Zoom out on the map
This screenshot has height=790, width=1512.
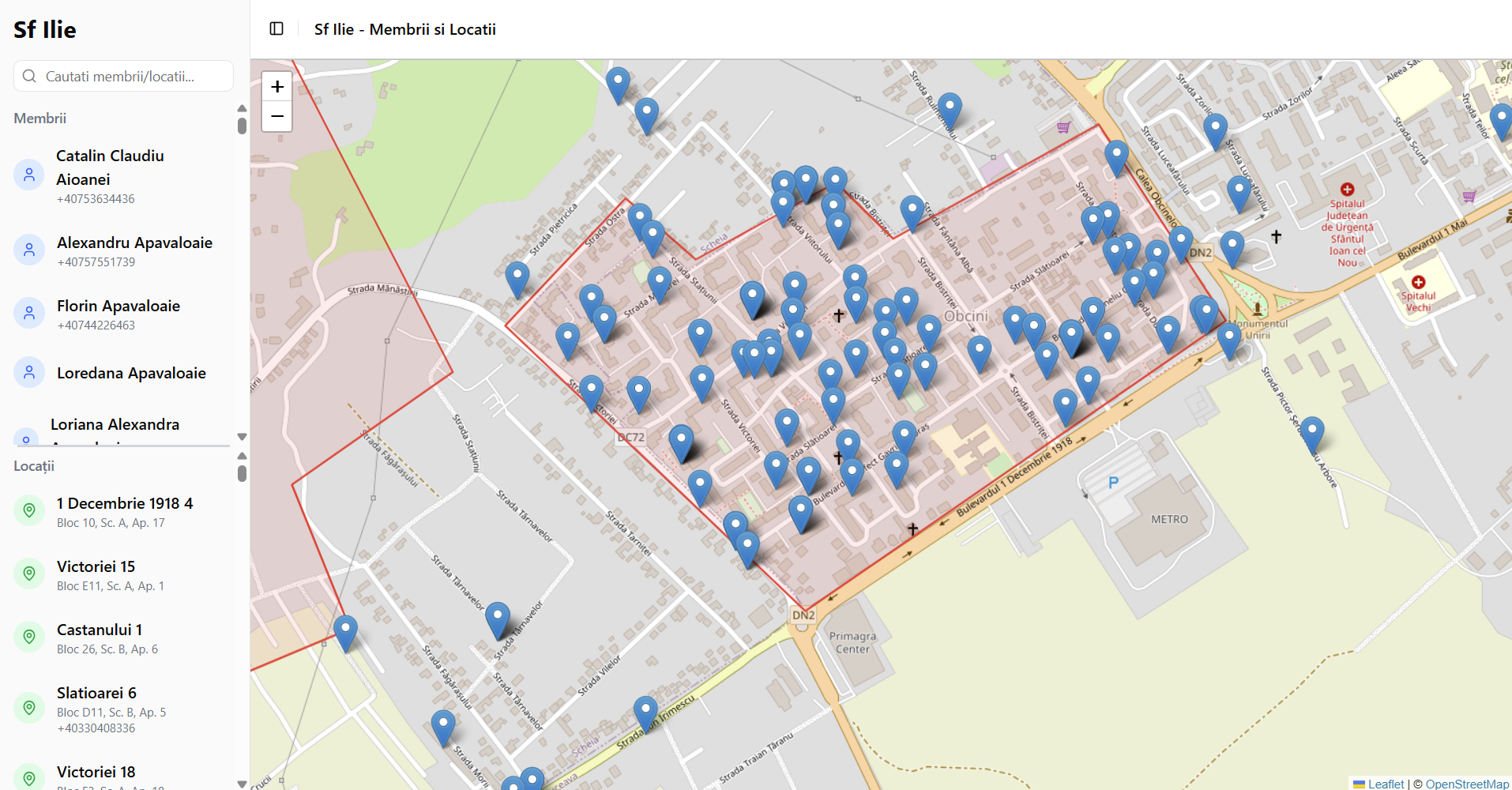pos(277,116)
